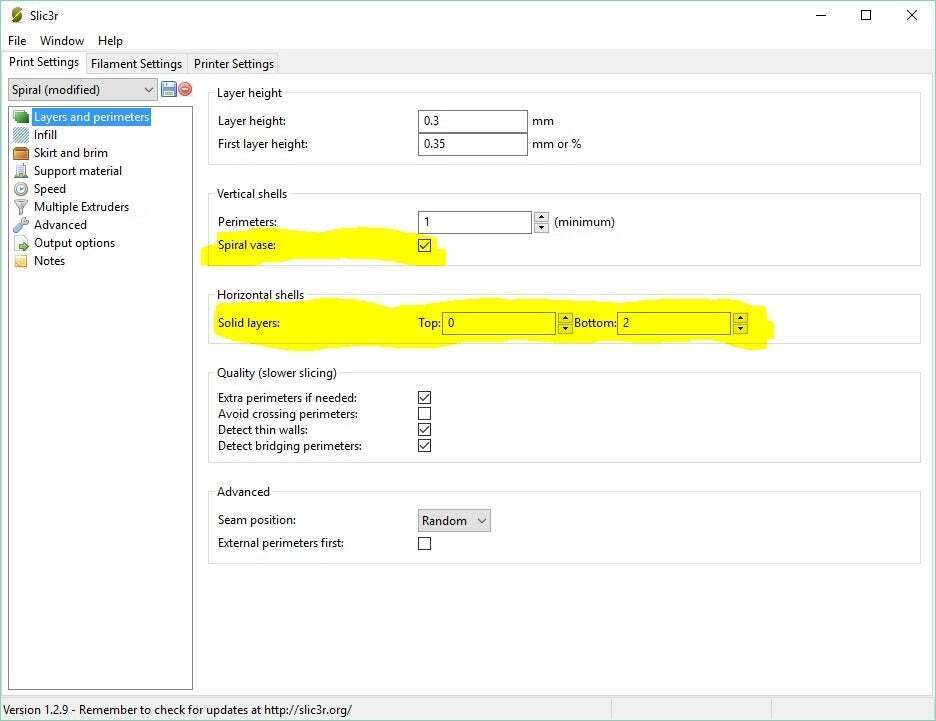Maximize the Slic3r window
Viewport: 936px width, 721px height.
pos(866,15)
